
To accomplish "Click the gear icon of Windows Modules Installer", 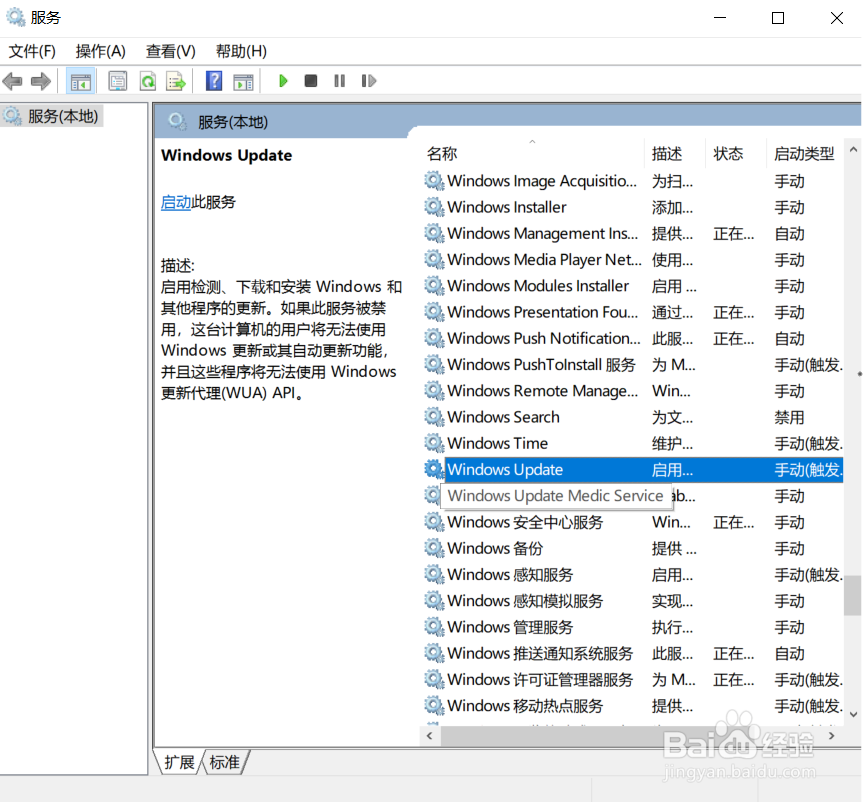I will 434,286.
